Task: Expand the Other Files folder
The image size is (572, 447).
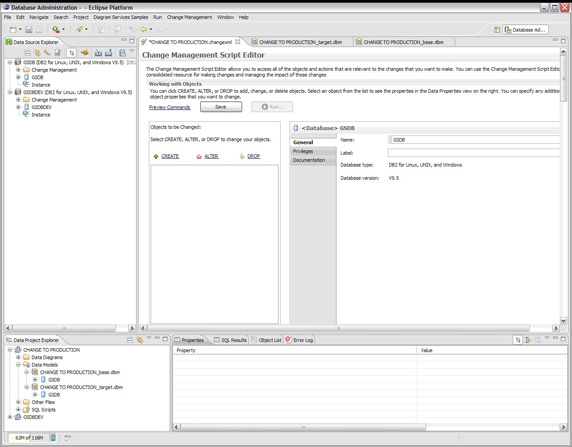Action: pos(18,402)
